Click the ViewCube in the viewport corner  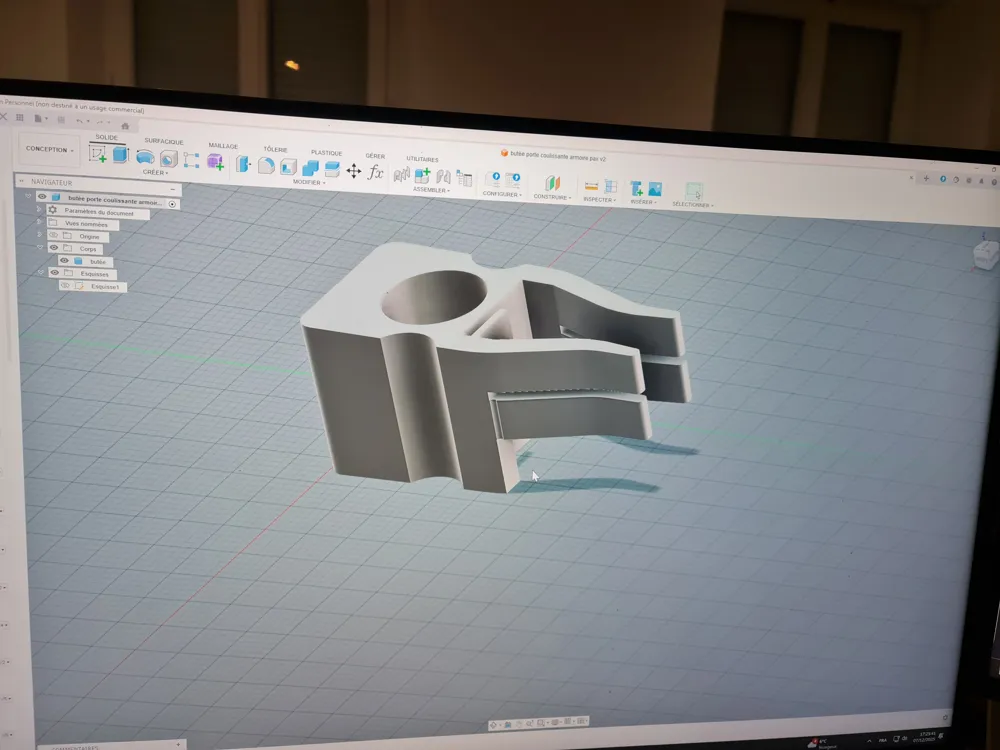pos(985,253)
